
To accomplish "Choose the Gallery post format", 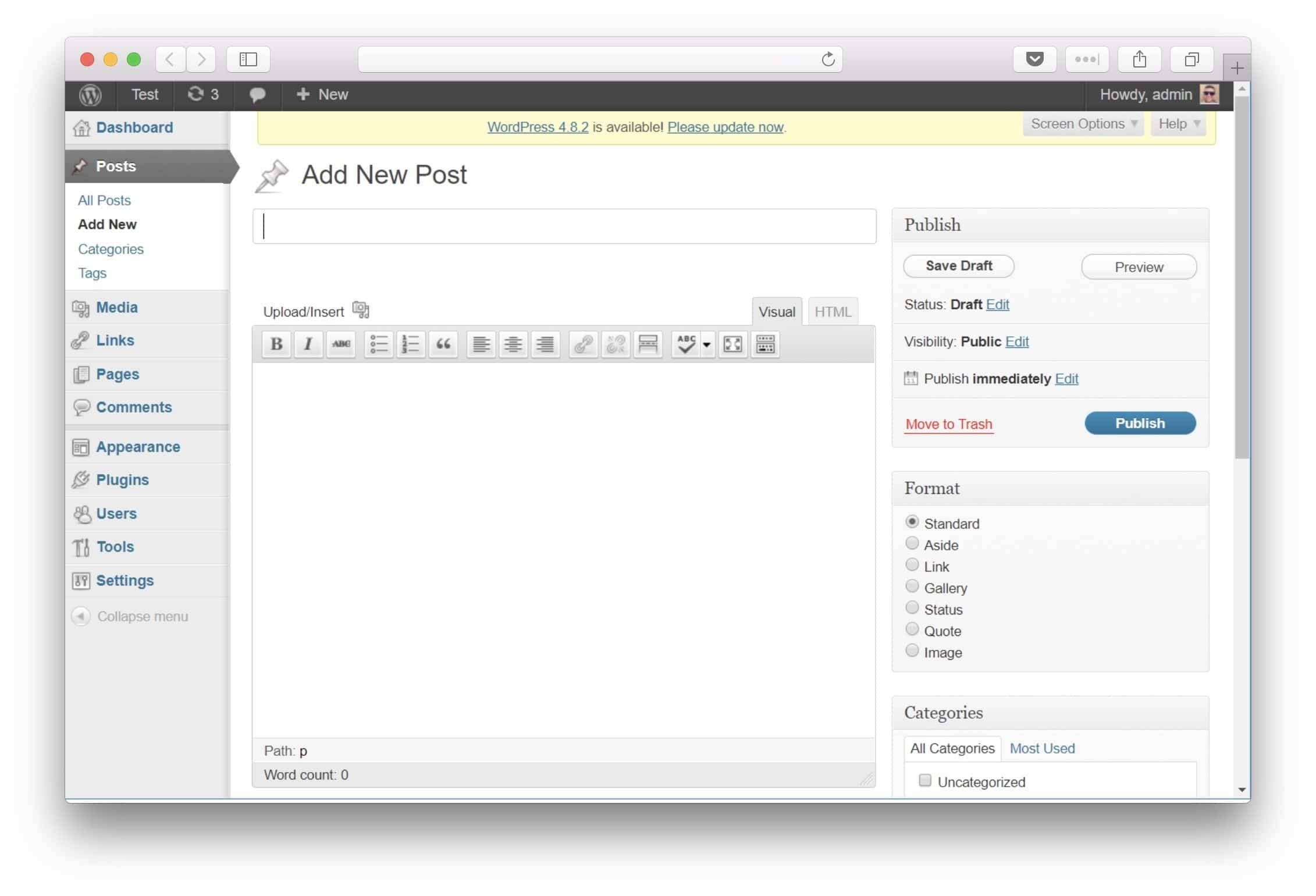I will (x=912, y=586).
